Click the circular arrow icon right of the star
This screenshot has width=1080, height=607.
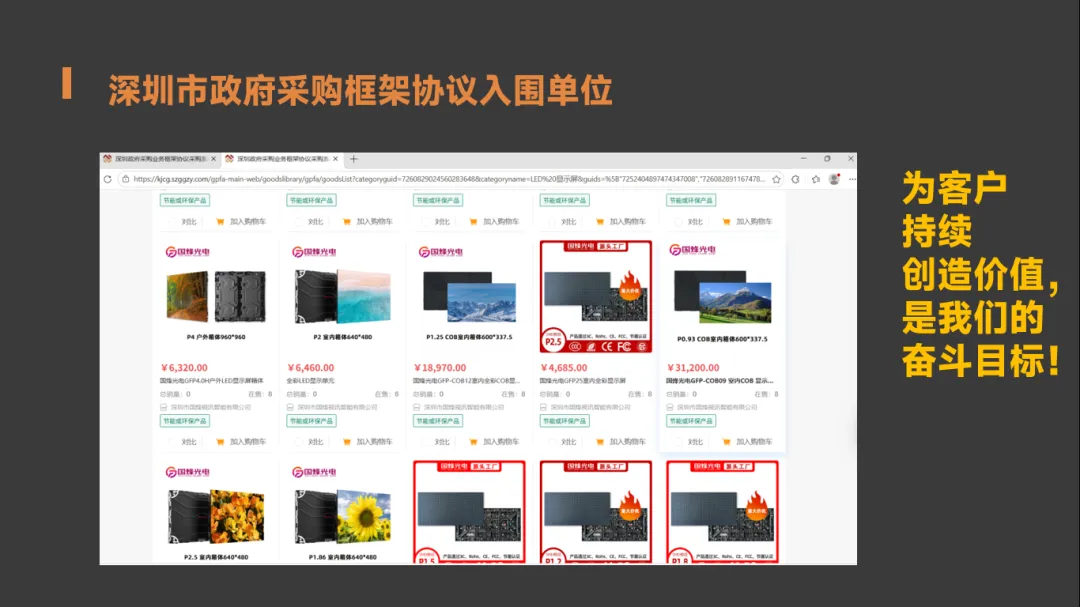(796, 179)
